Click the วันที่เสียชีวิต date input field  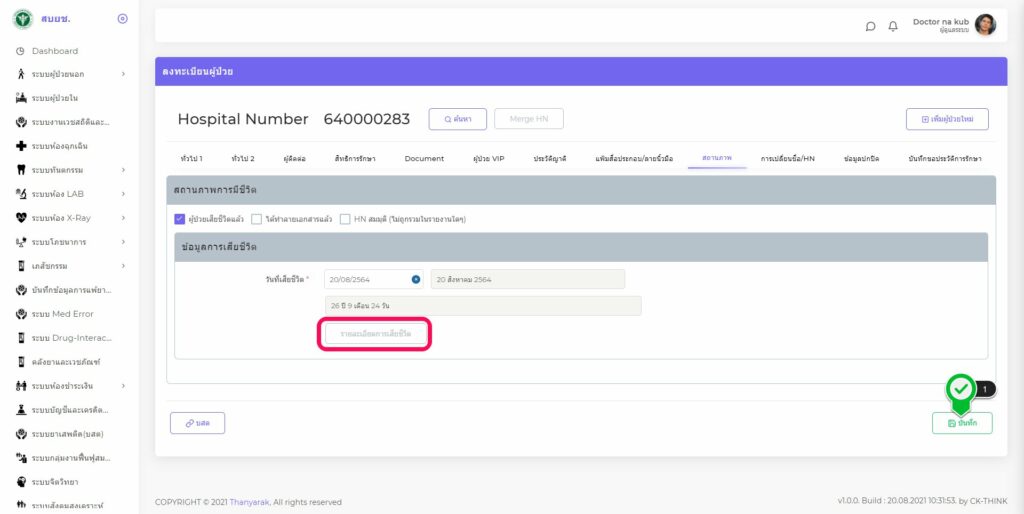pyautogui.click(x=366, y=279)
